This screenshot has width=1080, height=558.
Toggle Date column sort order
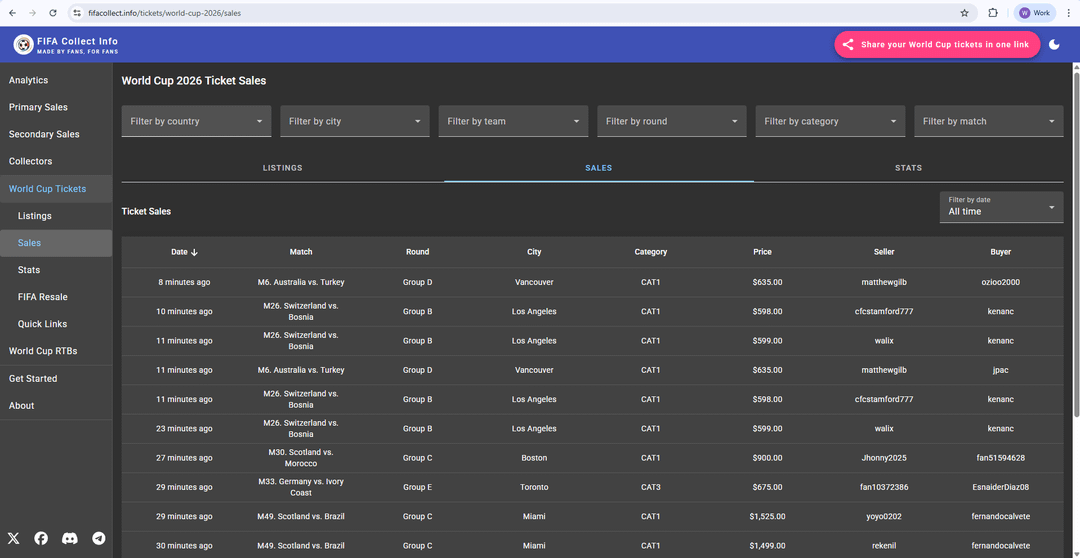coord(185,252)
